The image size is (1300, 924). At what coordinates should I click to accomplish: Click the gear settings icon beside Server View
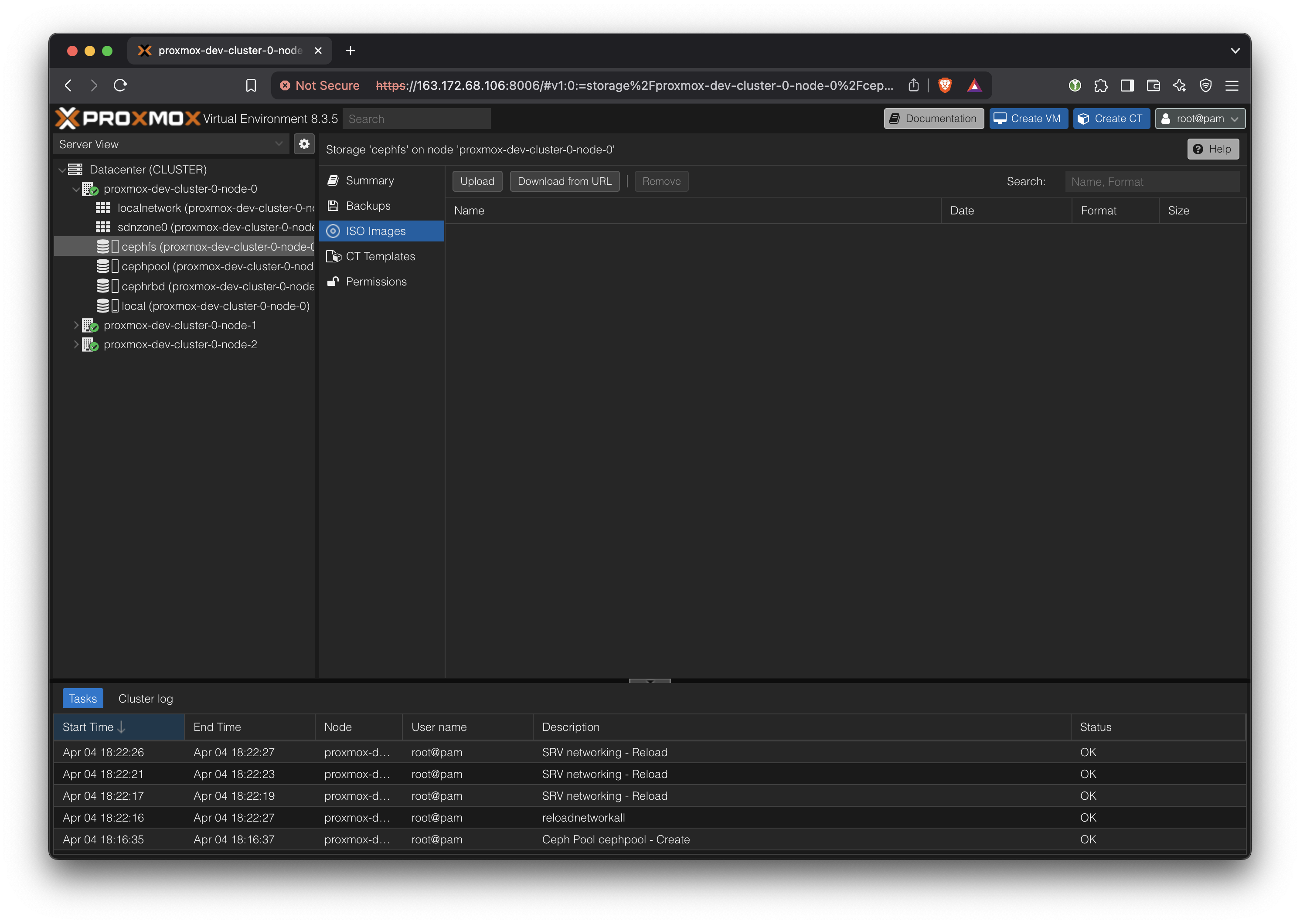click(x=304, y=144)
